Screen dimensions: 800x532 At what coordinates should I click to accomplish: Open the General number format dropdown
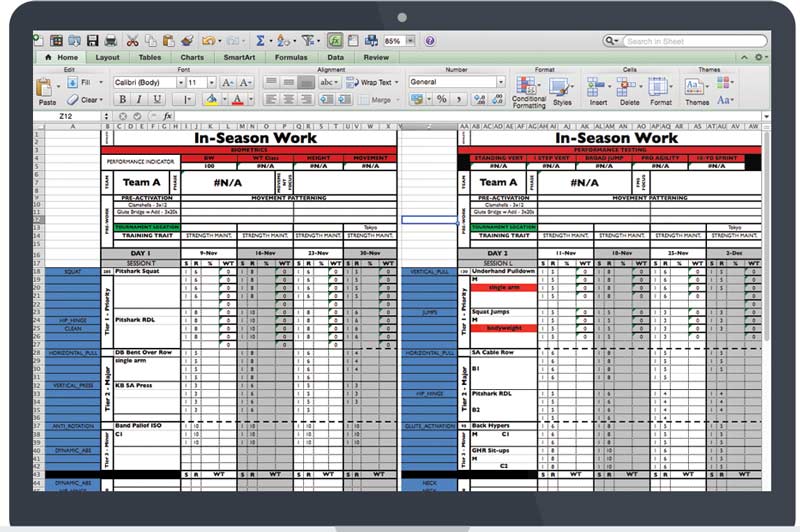pyautogui.click(x=501, y=82)
